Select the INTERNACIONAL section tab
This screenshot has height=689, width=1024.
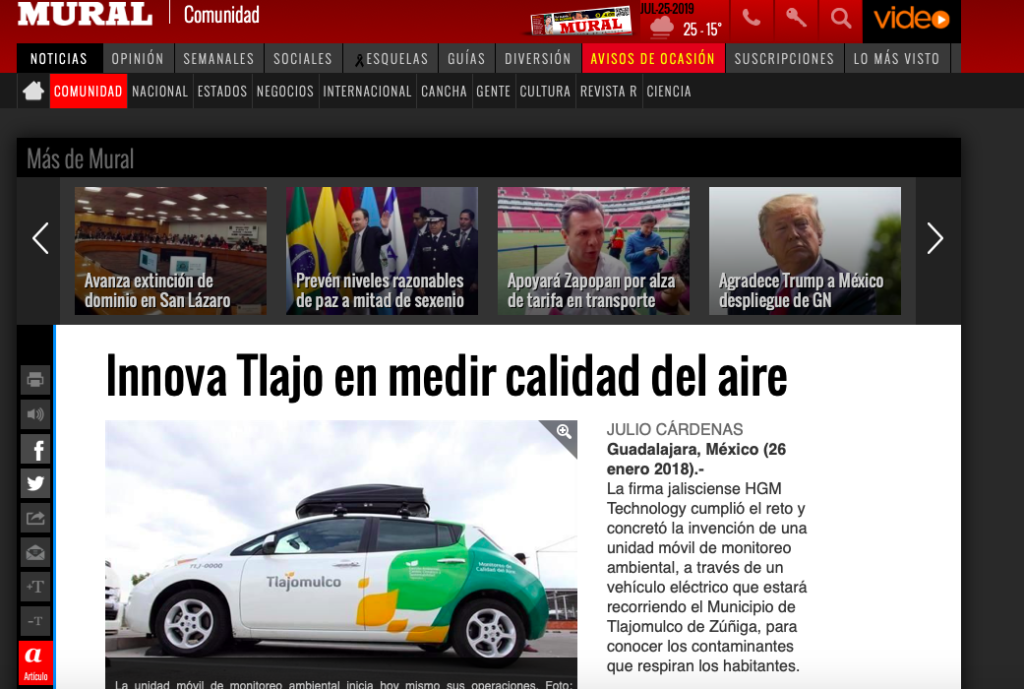[367, 91]
